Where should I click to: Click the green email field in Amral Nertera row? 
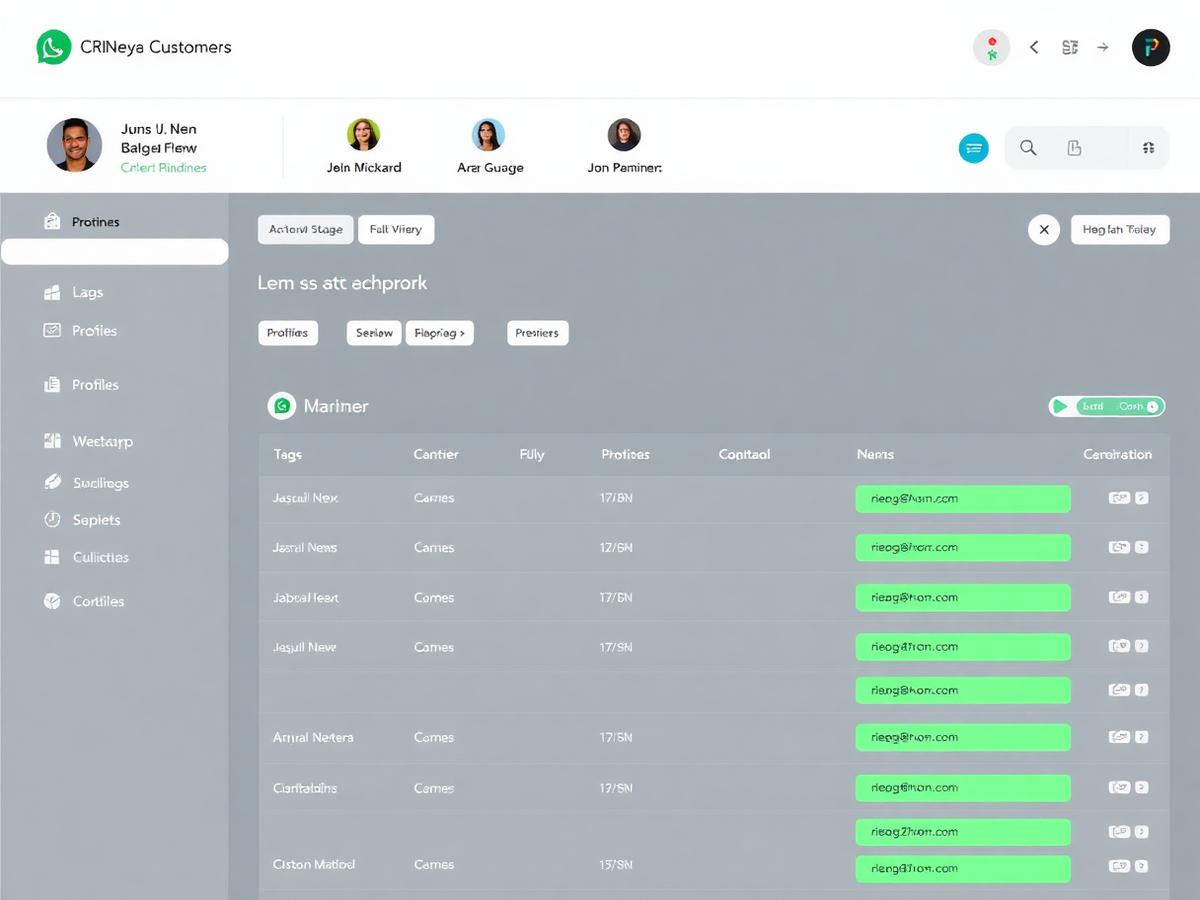pos(963,738)
